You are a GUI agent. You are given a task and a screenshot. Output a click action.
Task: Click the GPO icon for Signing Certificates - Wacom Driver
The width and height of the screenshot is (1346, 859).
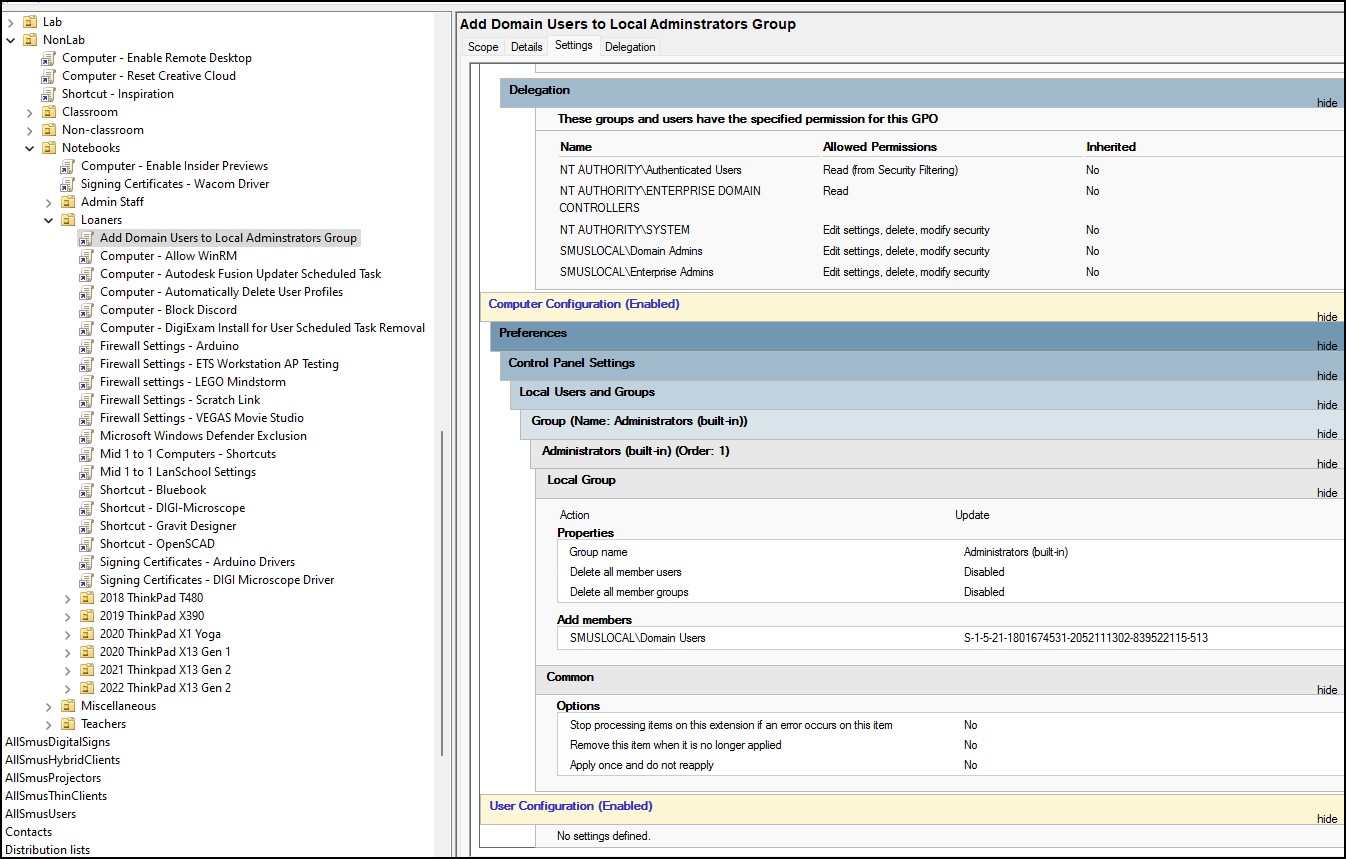coord(68,184)
